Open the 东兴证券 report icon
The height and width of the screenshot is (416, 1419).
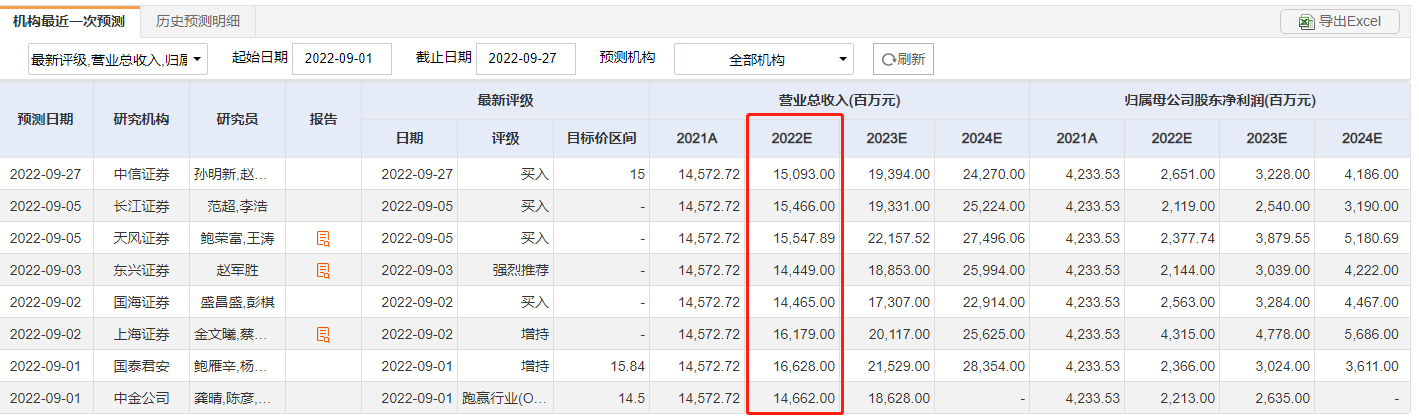pyautogui.click(x=323, y=270)
